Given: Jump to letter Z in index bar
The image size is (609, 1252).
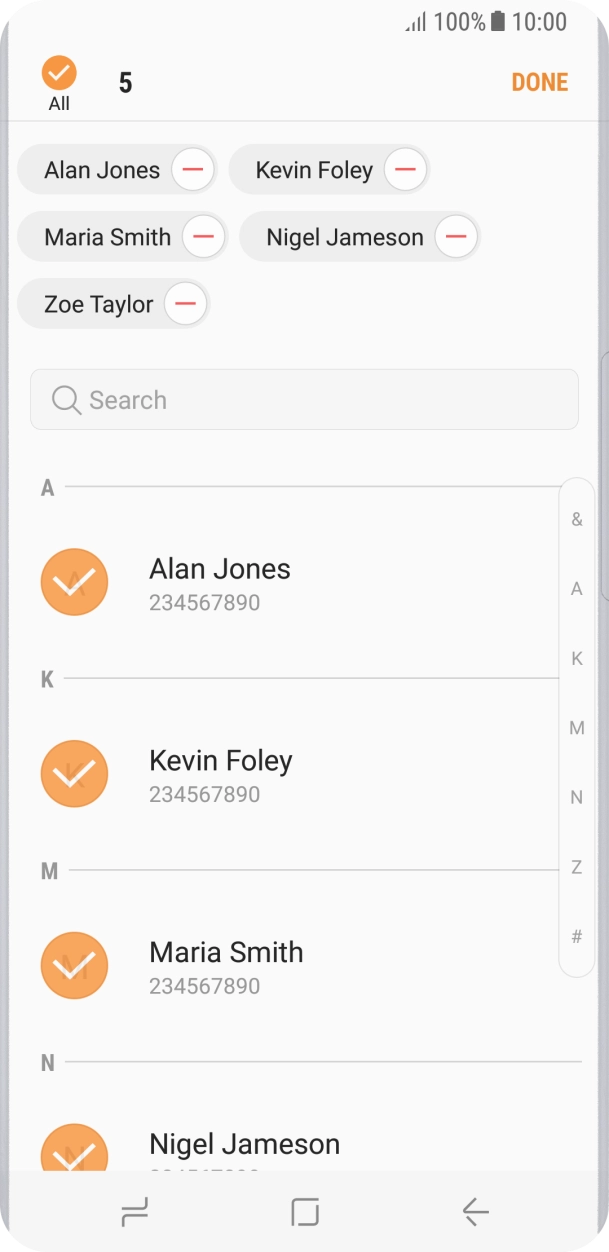Looking at the screenshot, I should (577, 867).
